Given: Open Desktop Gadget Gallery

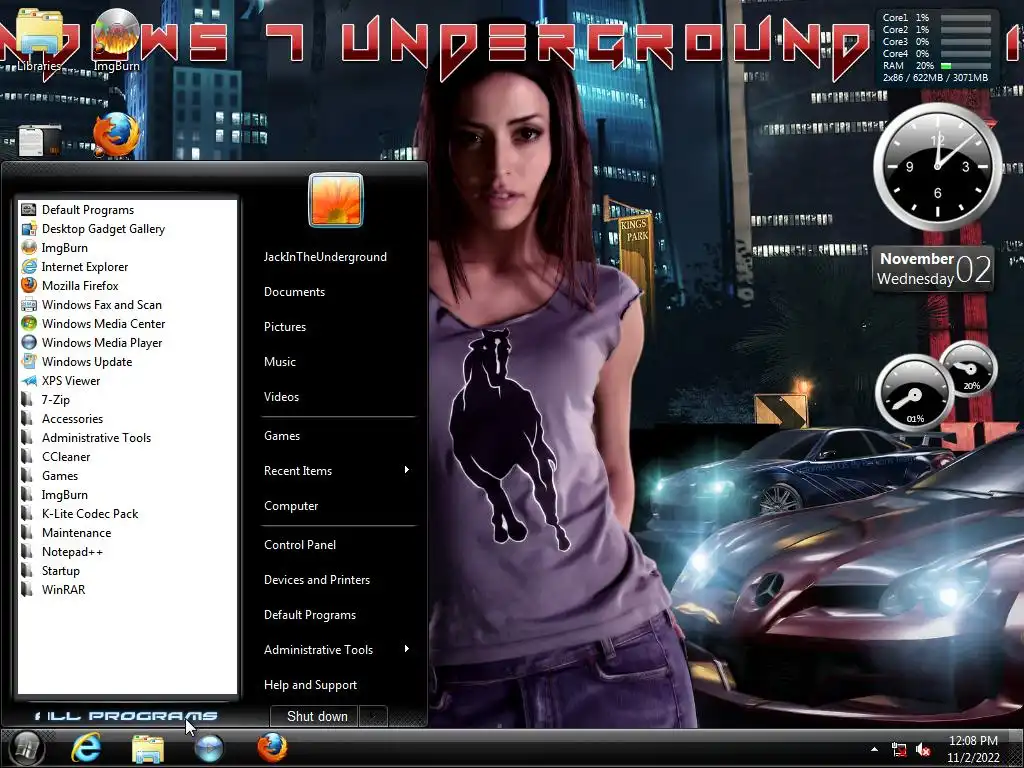Looking at the screenshot, I should point(127,229).
